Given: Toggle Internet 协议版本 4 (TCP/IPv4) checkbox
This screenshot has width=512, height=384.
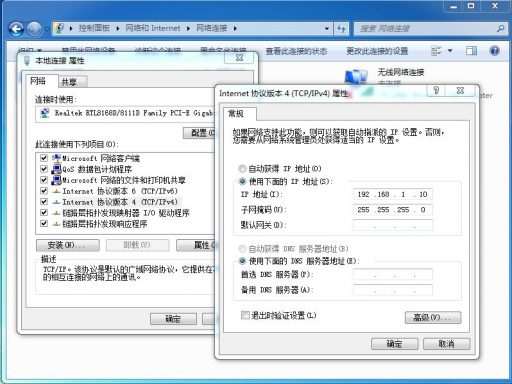Looking at the screenshot, I should click(44, 202).
